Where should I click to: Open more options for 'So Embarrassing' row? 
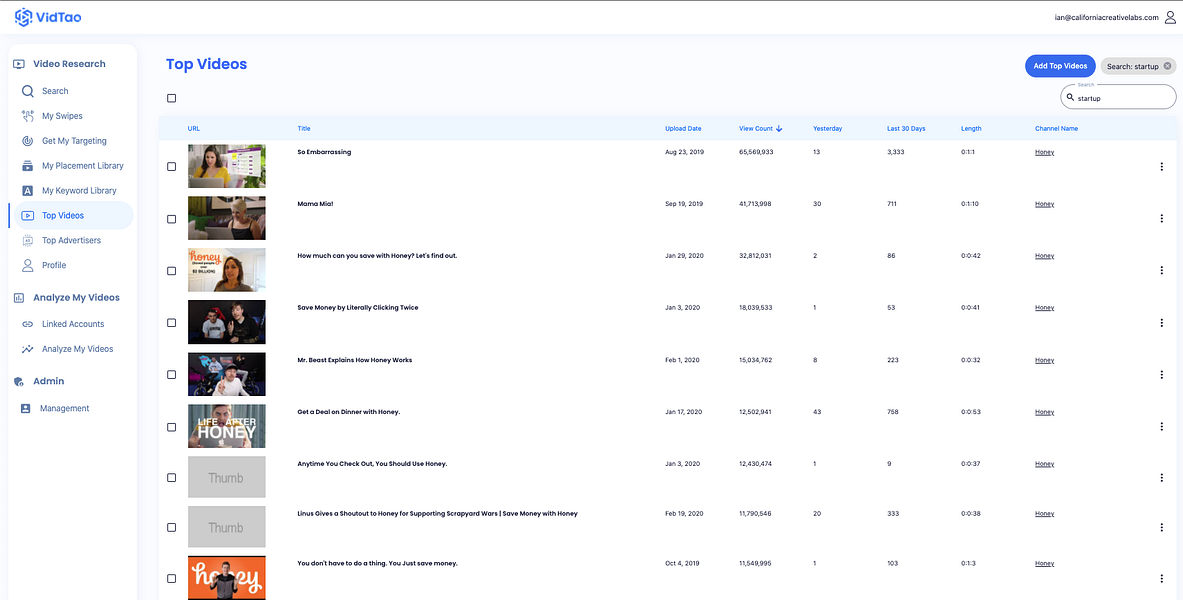click(1161, 167)
